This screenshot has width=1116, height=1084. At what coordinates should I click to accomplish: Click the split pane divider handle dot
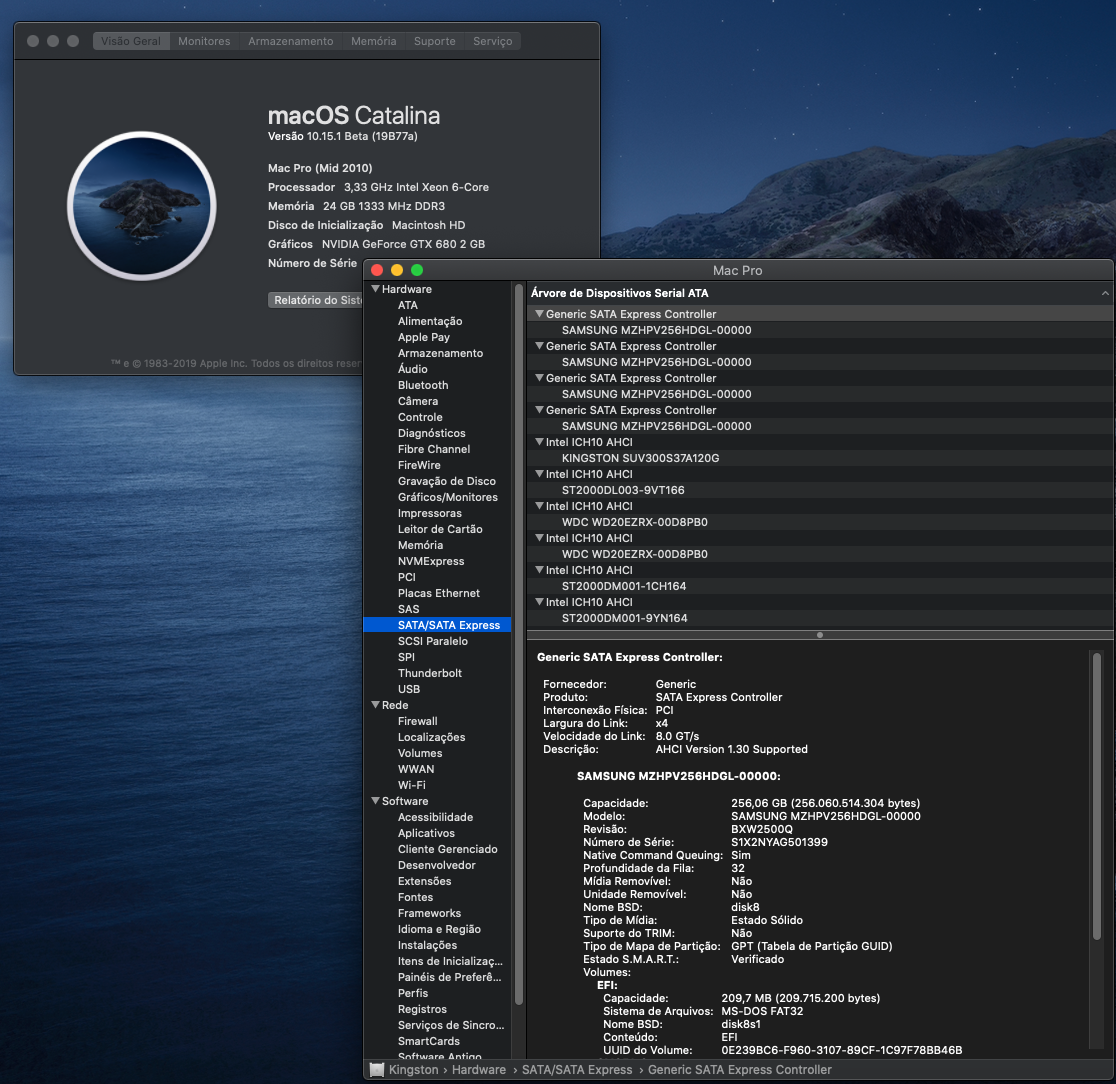820,635
